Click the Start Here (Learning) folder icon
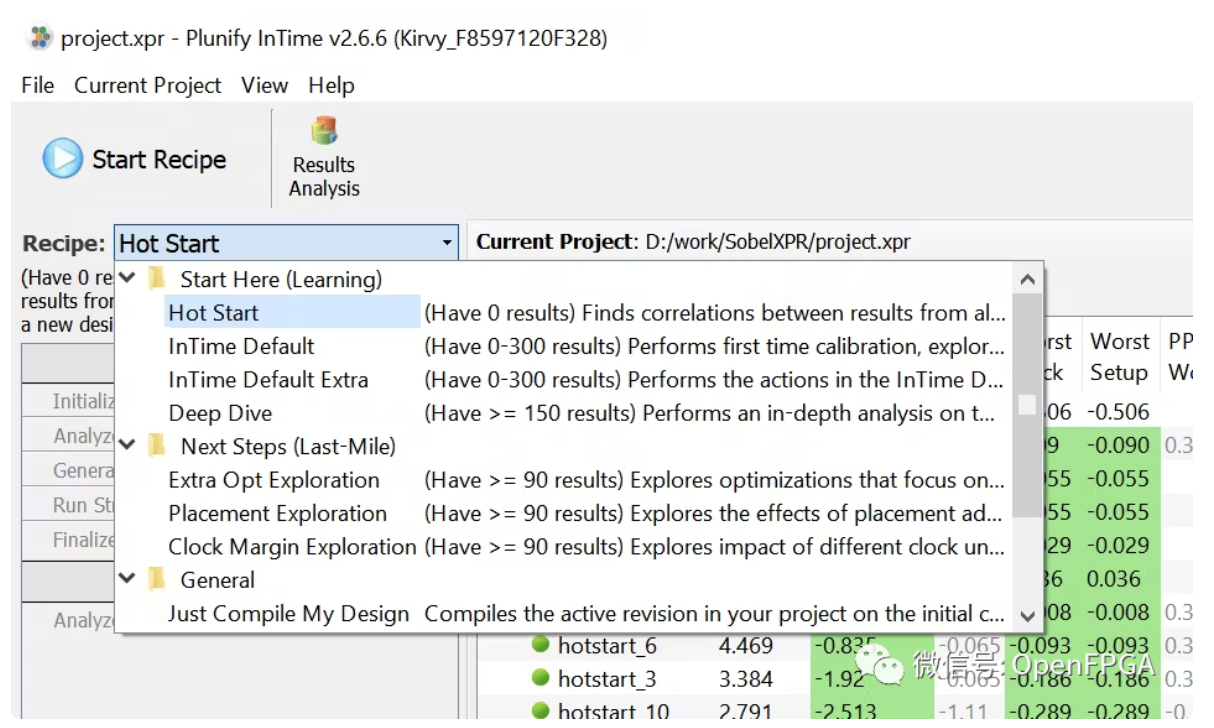Viewport: 1214px width, 728px height. coord(157,280)
